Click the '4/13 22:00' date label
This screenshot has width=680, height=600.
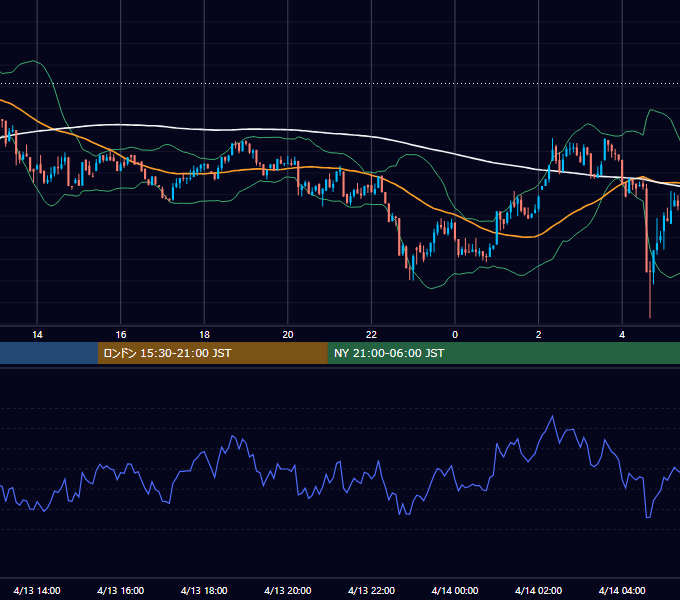click(x=371, y=590)
